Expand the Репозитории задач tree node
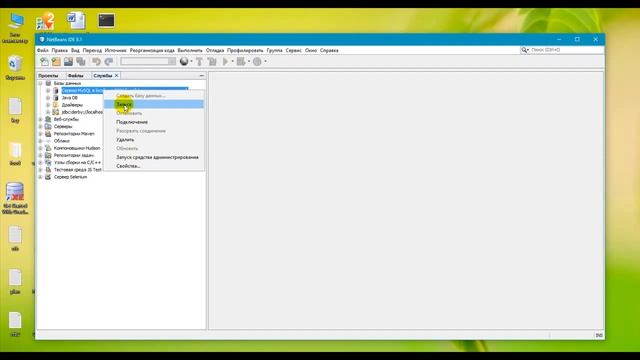This screenshot has width=640, height=360. click(40, 155)
